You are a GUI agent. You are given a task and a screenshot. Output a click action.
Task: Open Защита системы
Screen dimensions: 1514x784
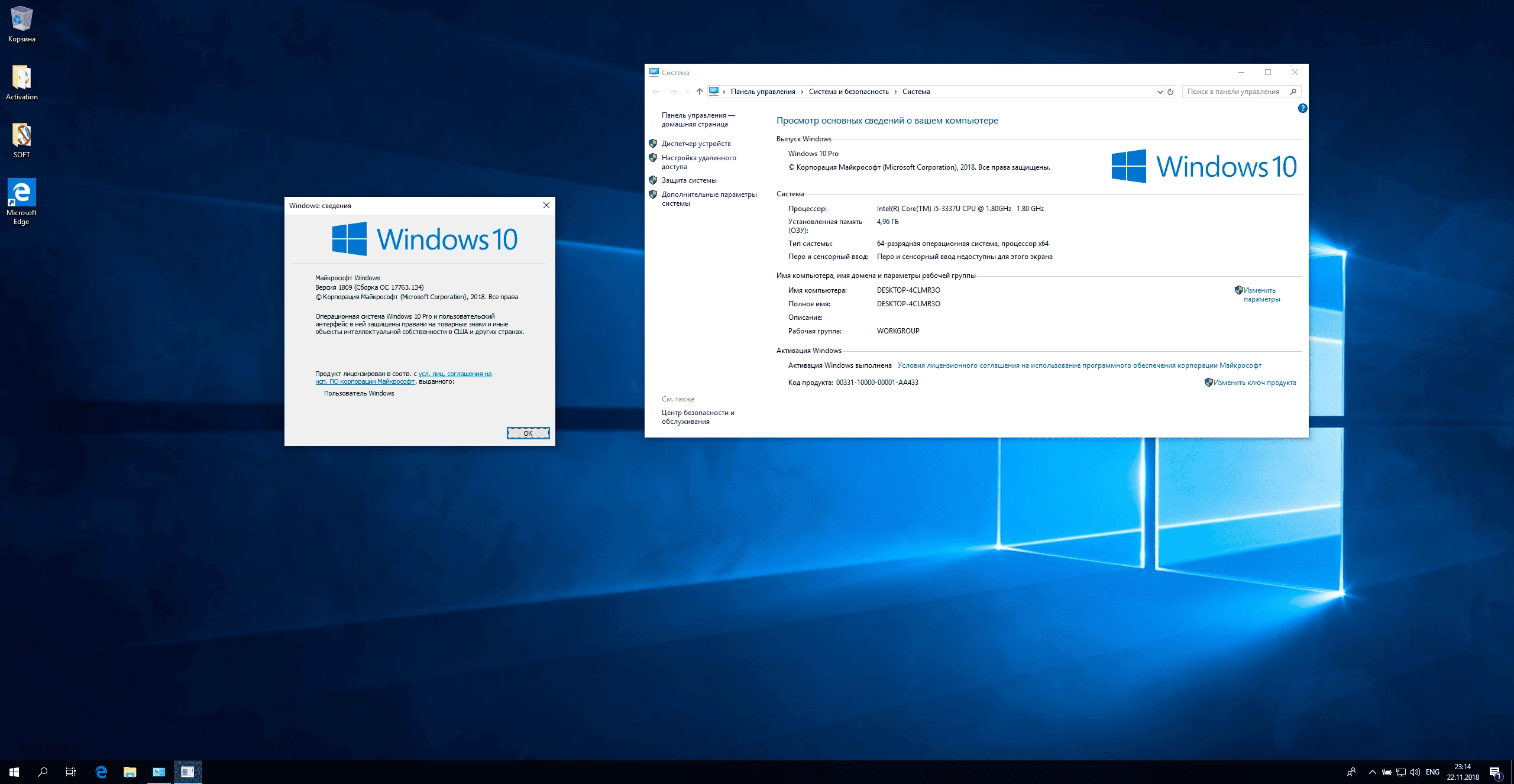689,180
